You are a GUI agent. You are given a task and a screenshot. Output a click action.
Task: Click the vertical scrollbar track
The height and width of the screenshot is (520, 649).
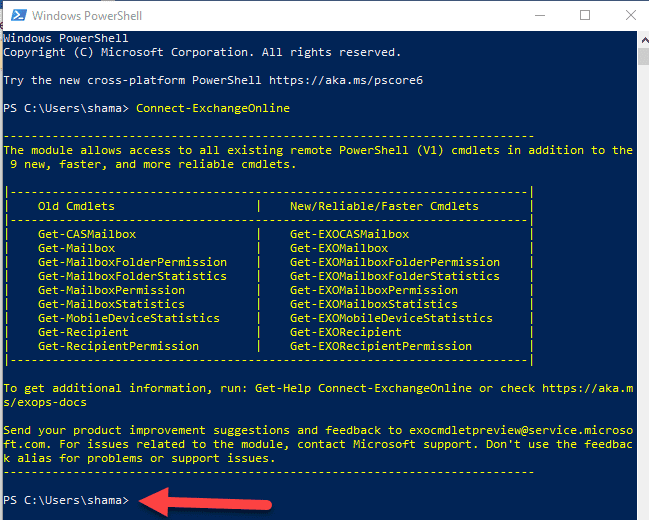click(641, 300)
